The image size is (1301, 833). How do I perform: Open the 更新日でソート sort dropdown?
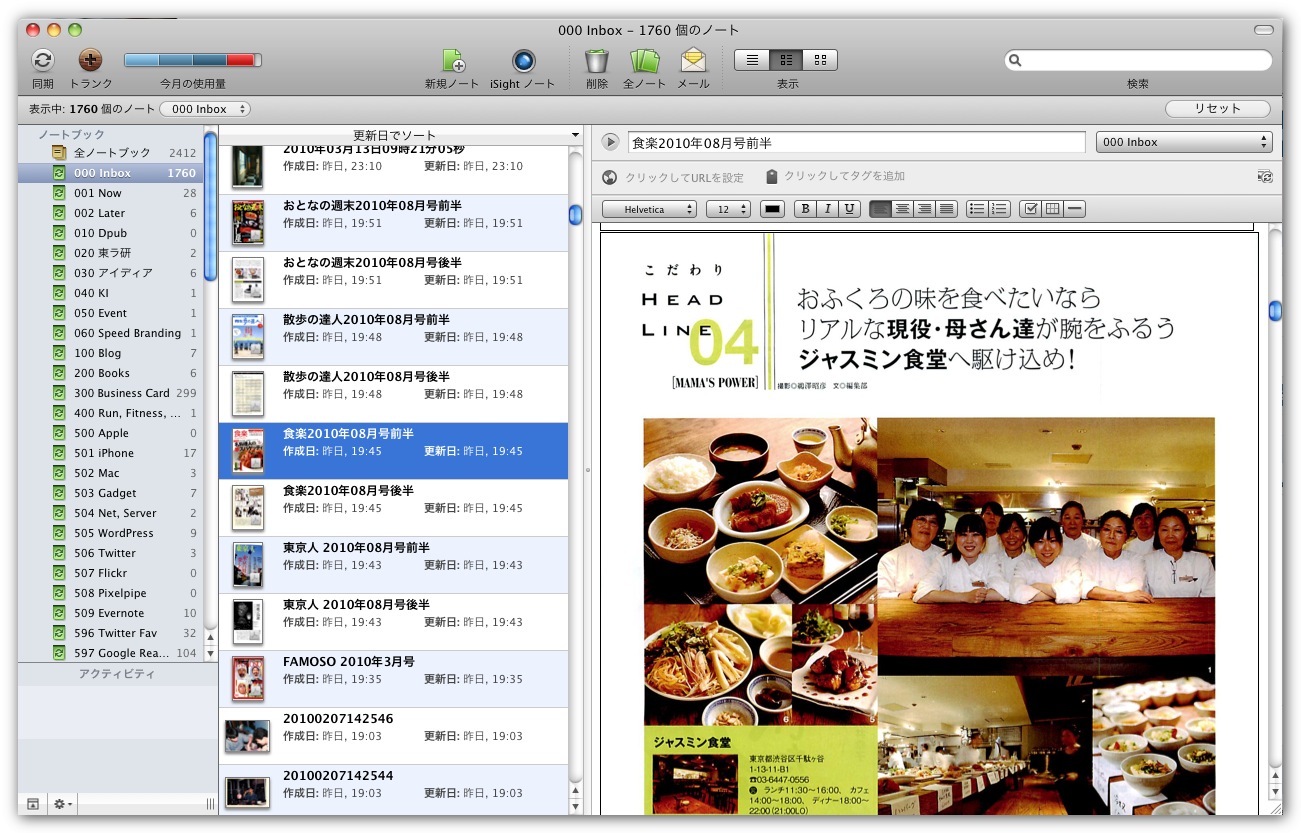[x=400, y=135]
